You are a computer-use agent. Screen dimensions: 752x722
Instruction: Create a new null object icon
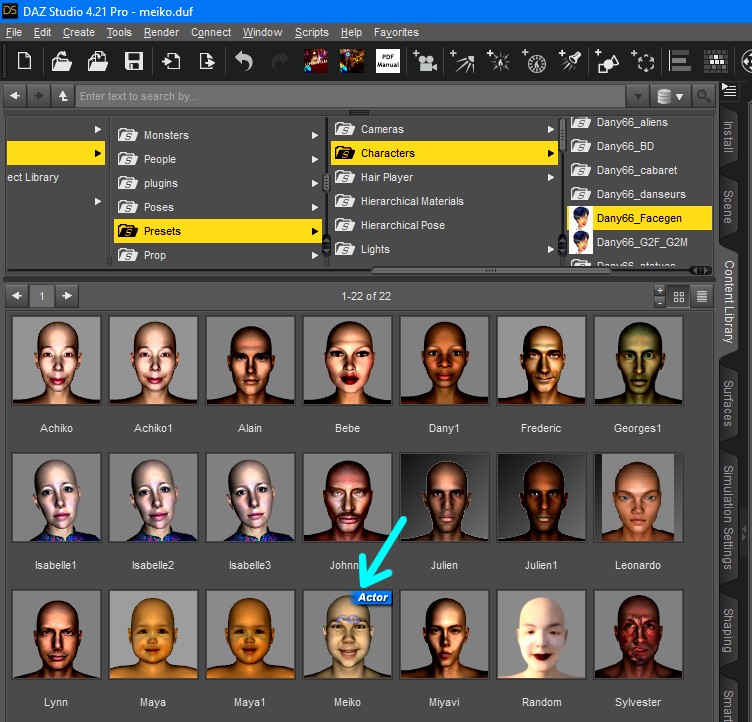point(643,61)
